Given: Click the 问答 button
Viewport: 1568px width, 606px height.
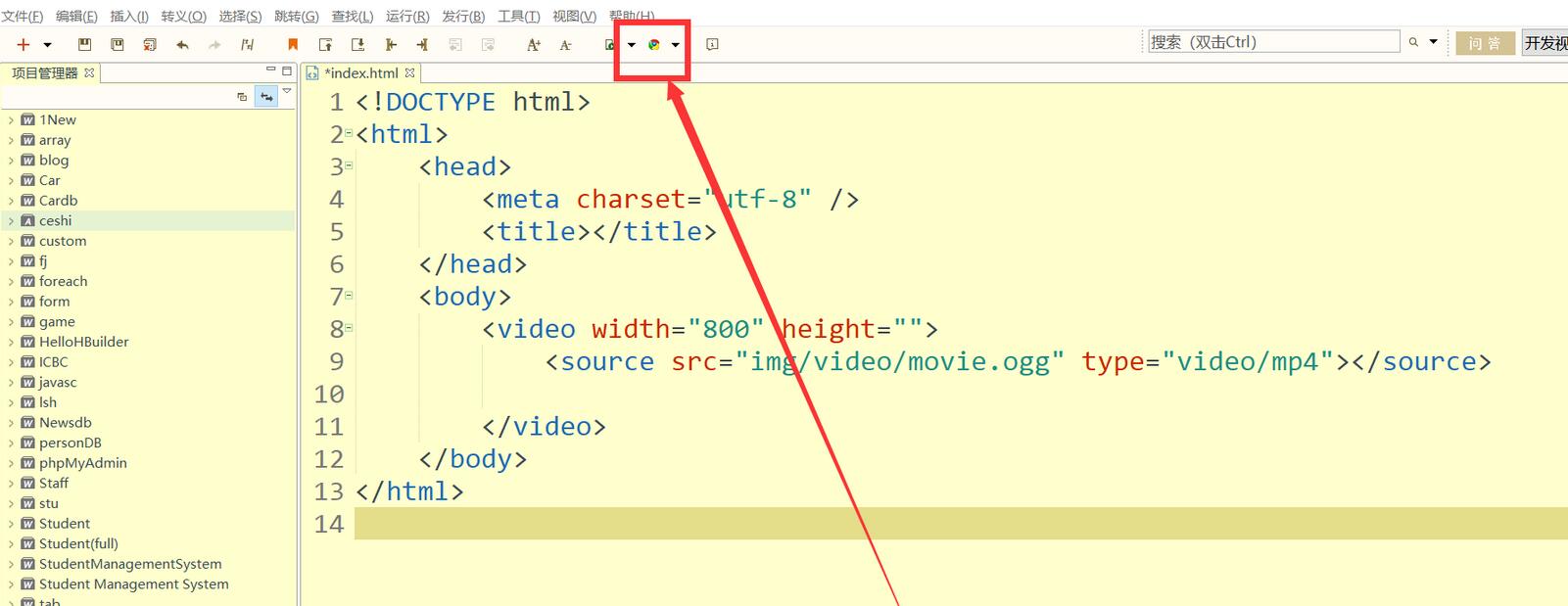Looking at the screenshot, I should pyautogui.click(x=1485, y=43).
